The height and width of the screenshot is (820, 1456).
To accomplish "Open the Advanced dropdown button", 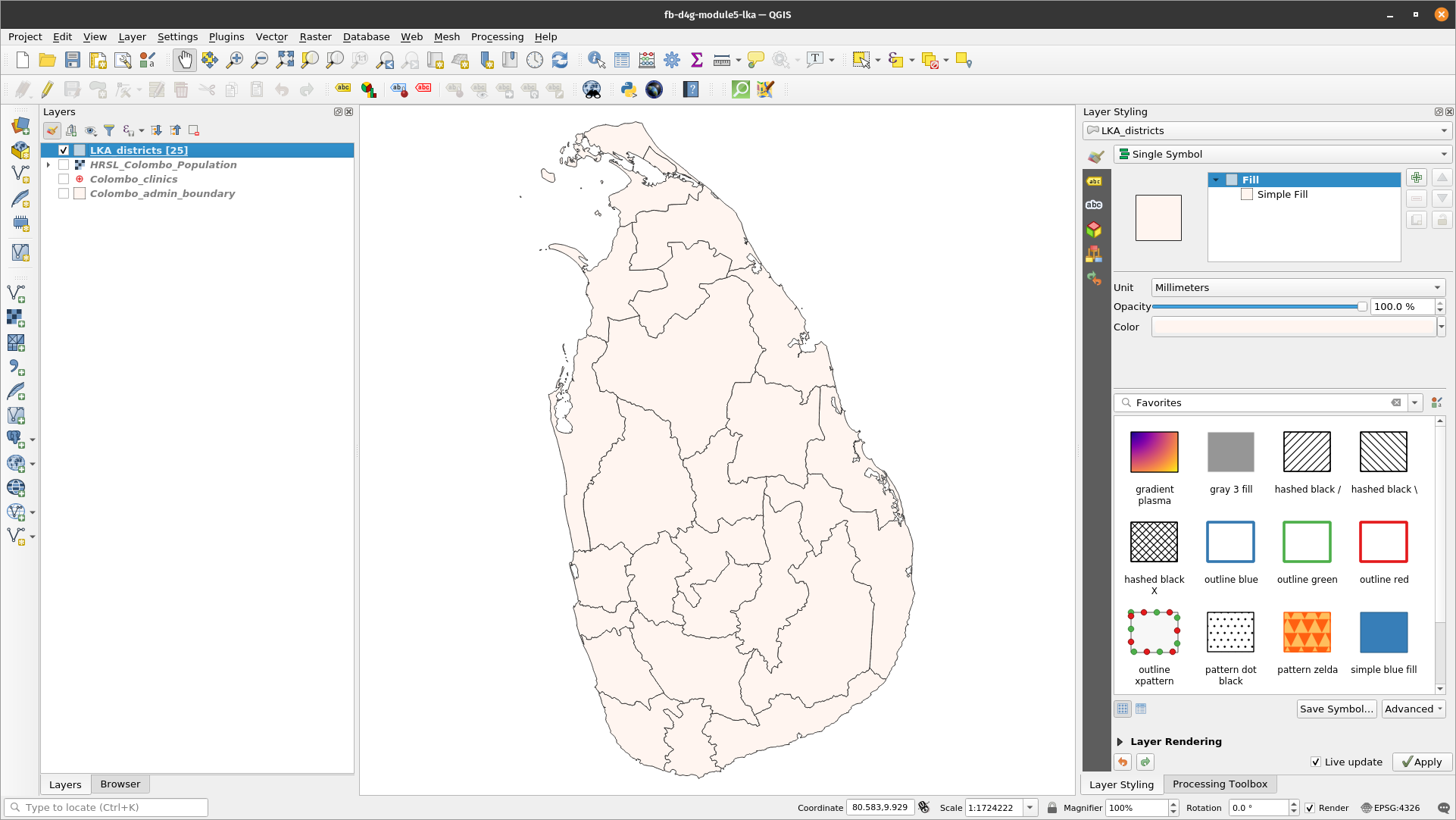I will [1414, 709].
